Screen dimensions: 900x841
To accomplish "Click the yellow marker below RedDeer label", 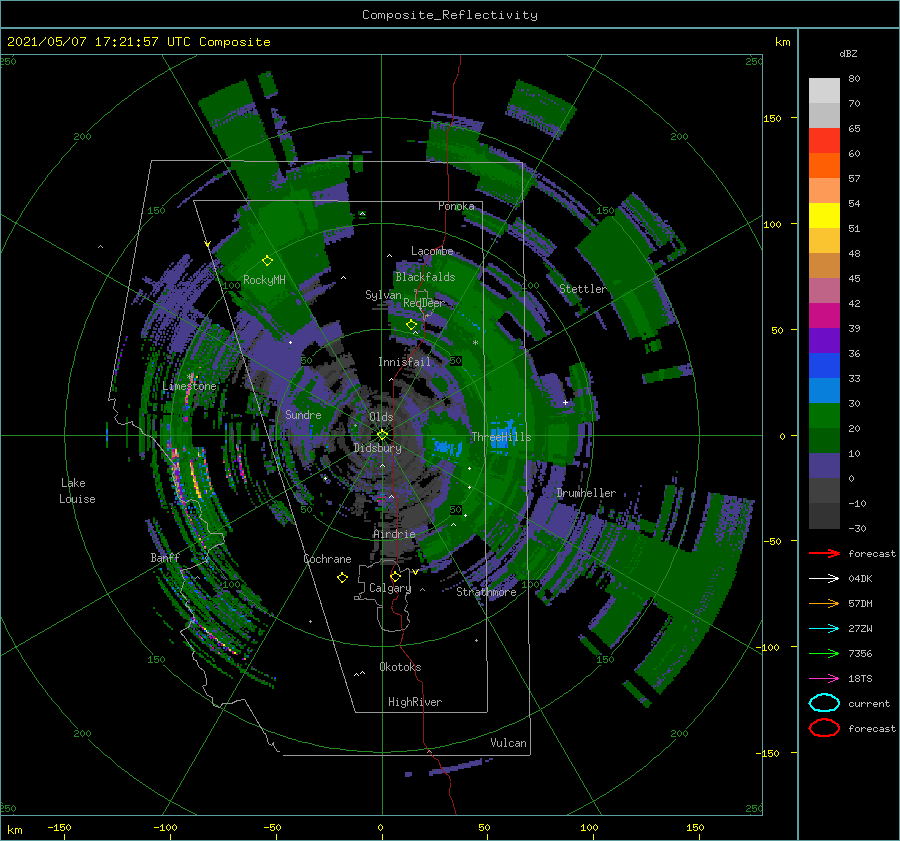I will click(411, 325).
